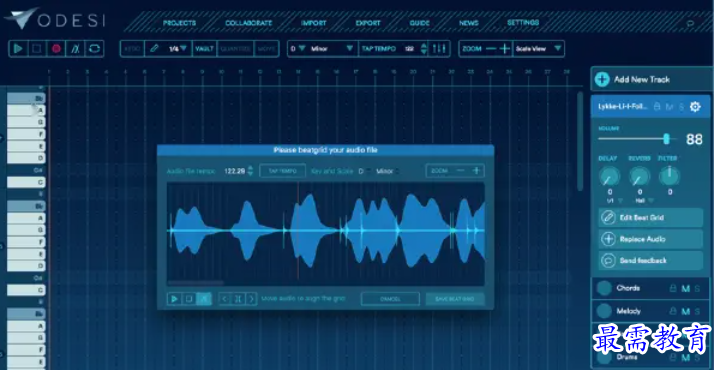Open the key D dropdown in beatgrid dialog
The image size is (717, 370).
click(364, 171)
